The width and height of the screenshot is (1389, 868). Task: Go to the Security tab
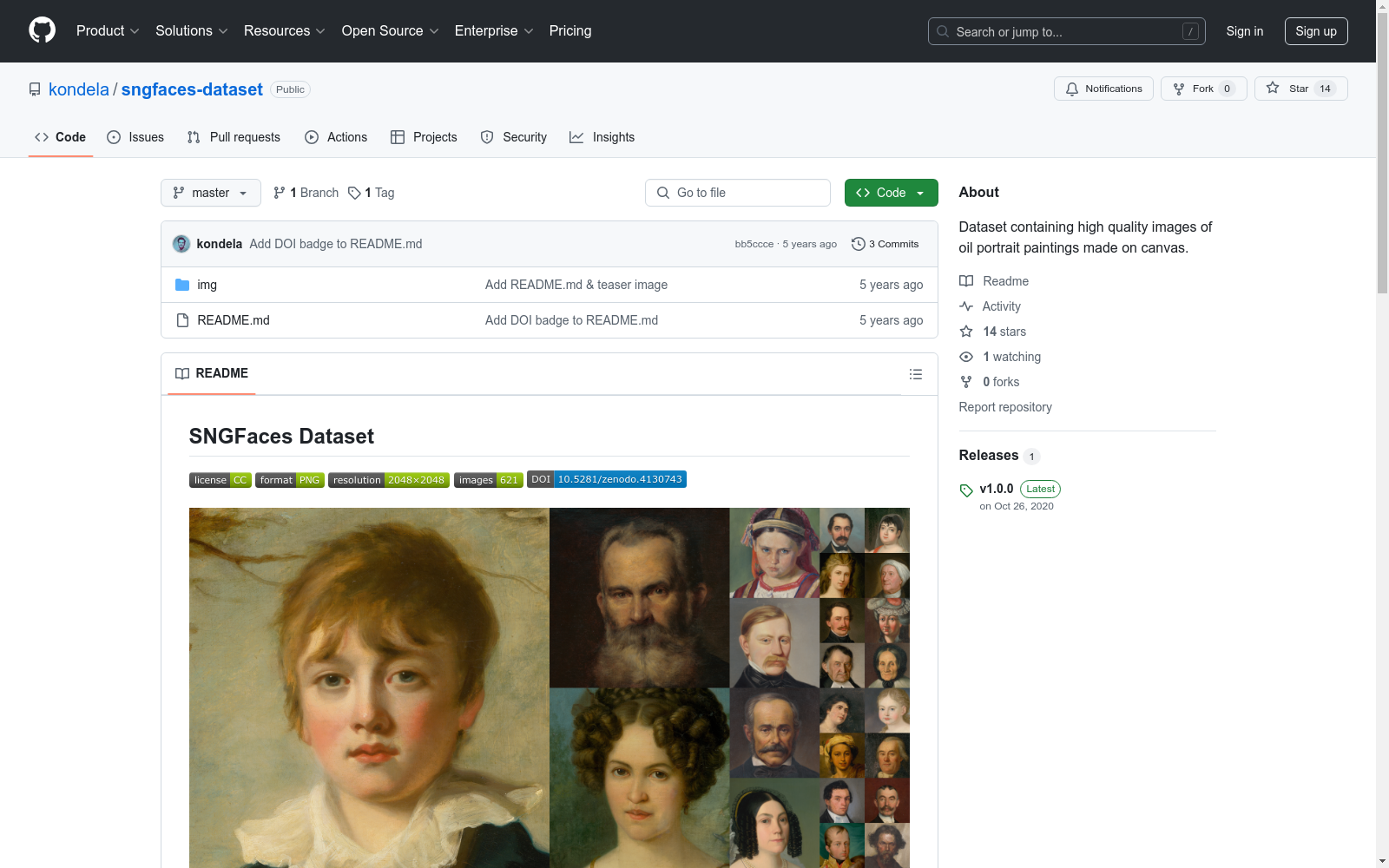[514, 137]
